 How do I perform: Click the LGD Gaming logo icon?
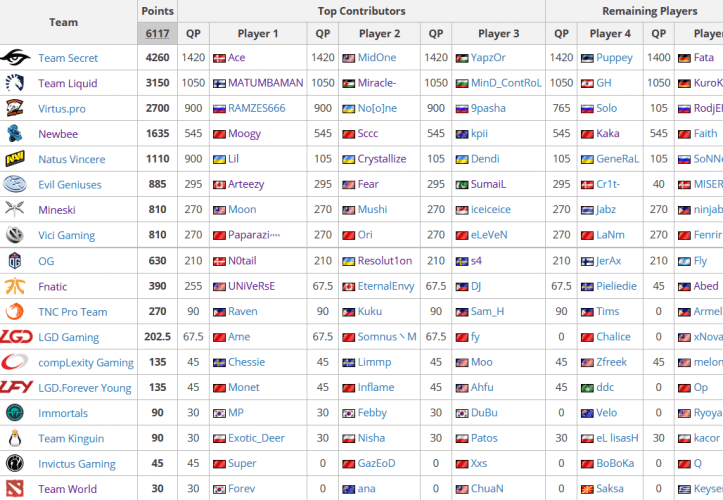point(16,337)
